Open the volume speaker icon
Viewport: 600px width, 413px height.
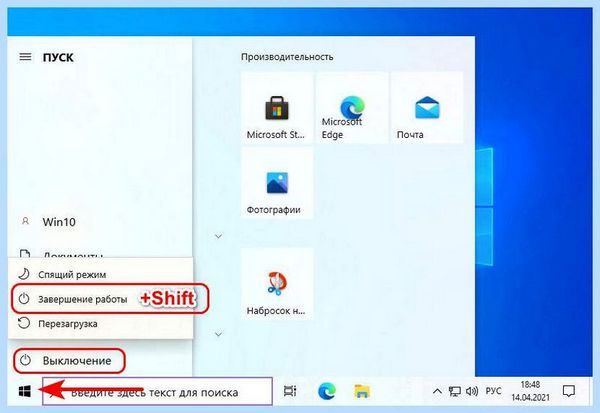coord(472,391)
